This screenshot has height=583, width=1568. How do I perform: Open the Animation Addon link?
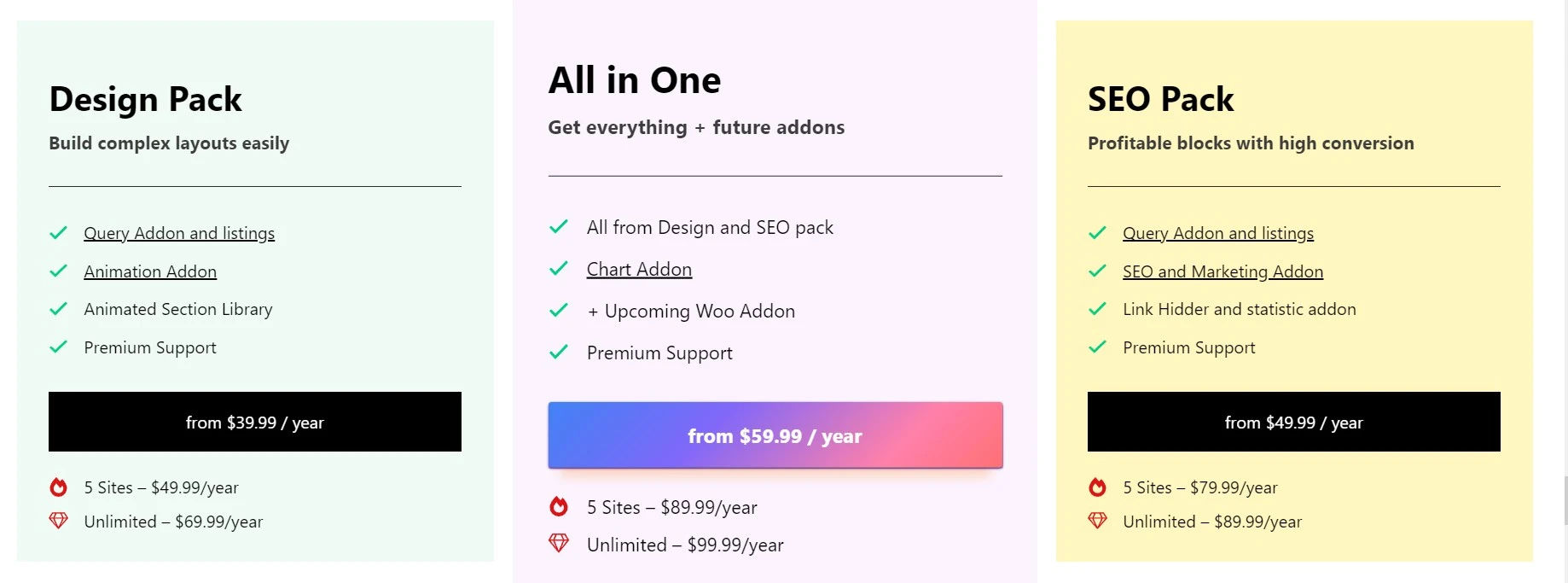coord(150,271)
